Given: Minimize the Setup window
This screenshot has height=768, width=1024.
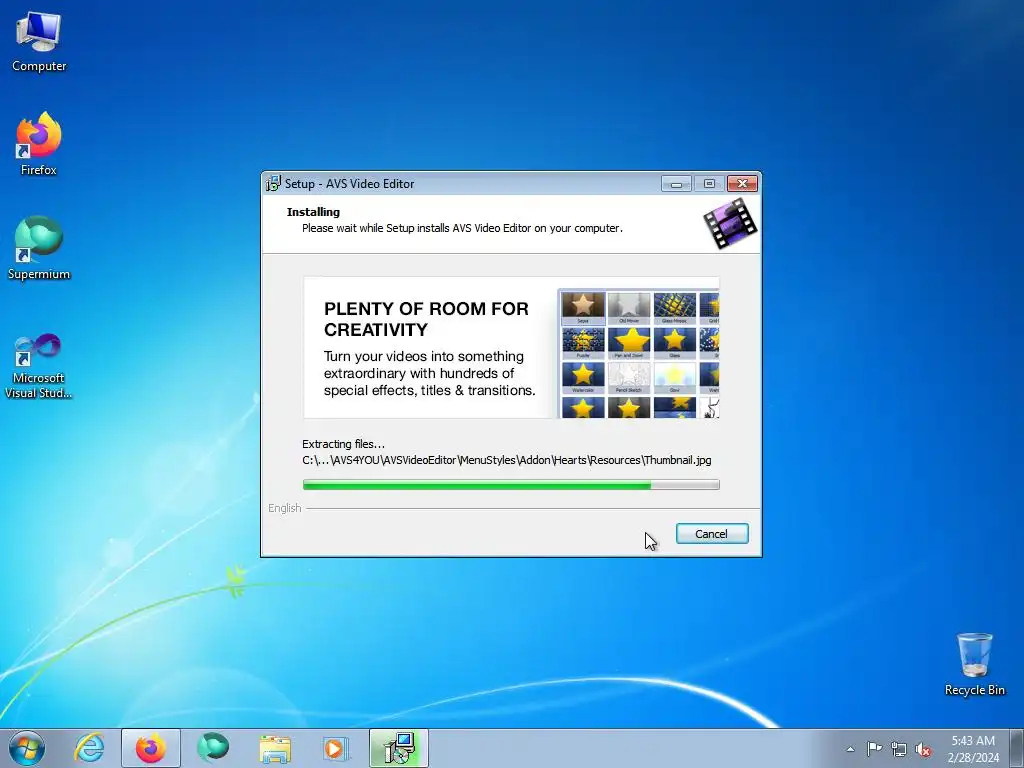Looking at the screenshot, I should tap(676, 184).
